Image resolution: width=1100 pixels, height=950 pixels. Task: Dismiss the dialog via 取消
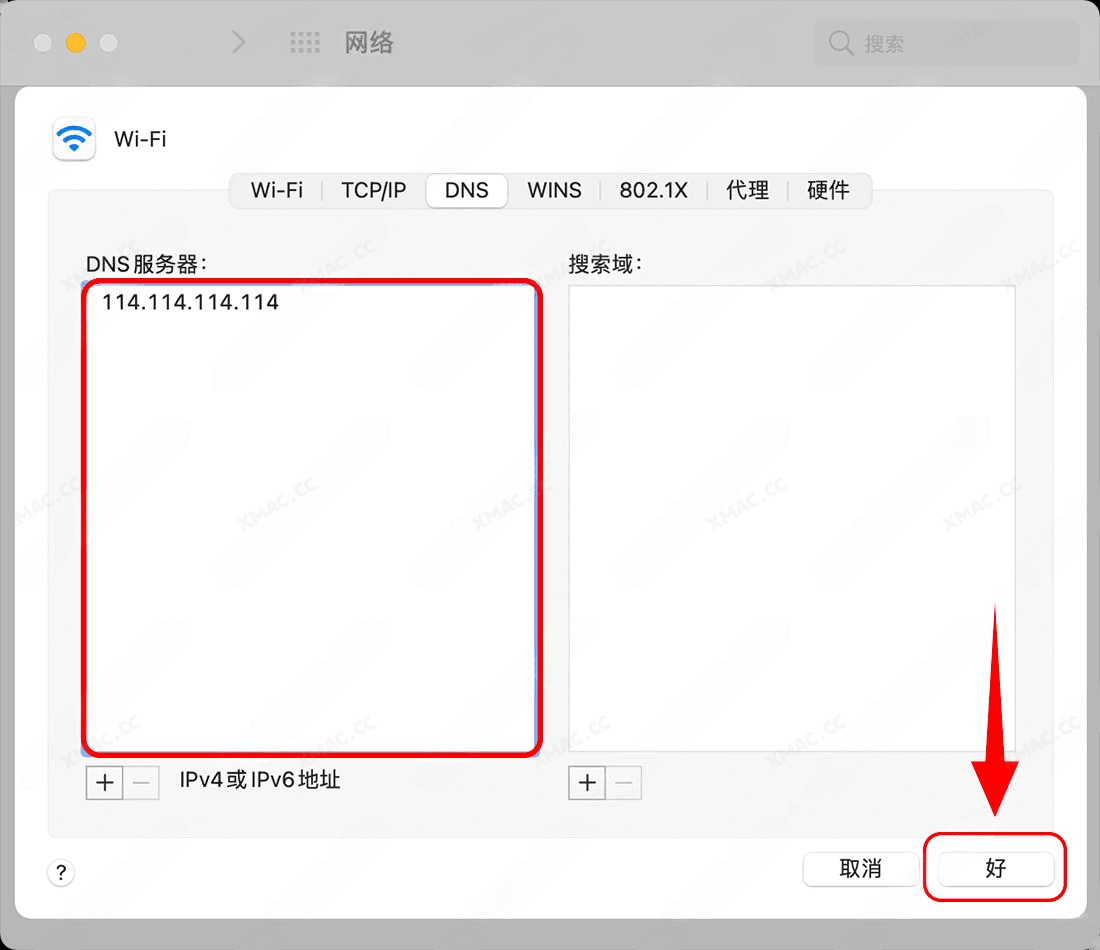click(861, 869)
